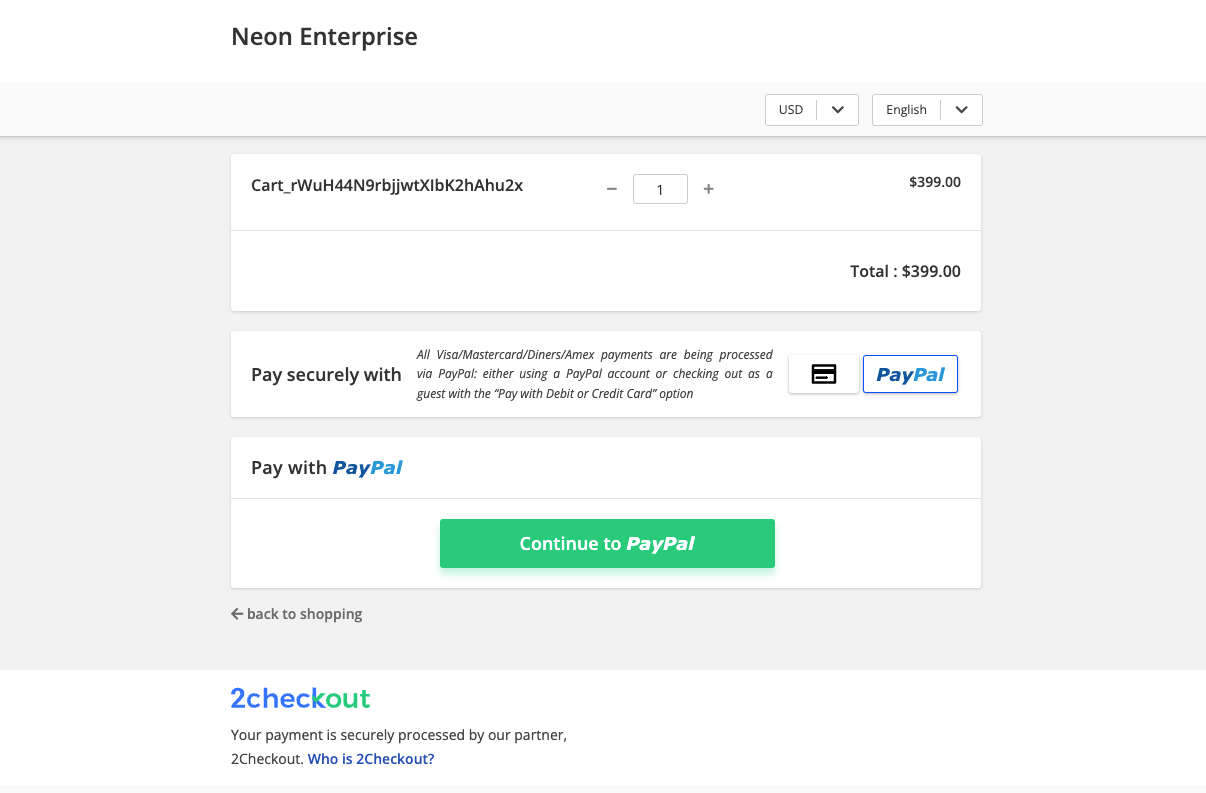
Task: Choose the PayPal payment method button
Action: [910, 374]
